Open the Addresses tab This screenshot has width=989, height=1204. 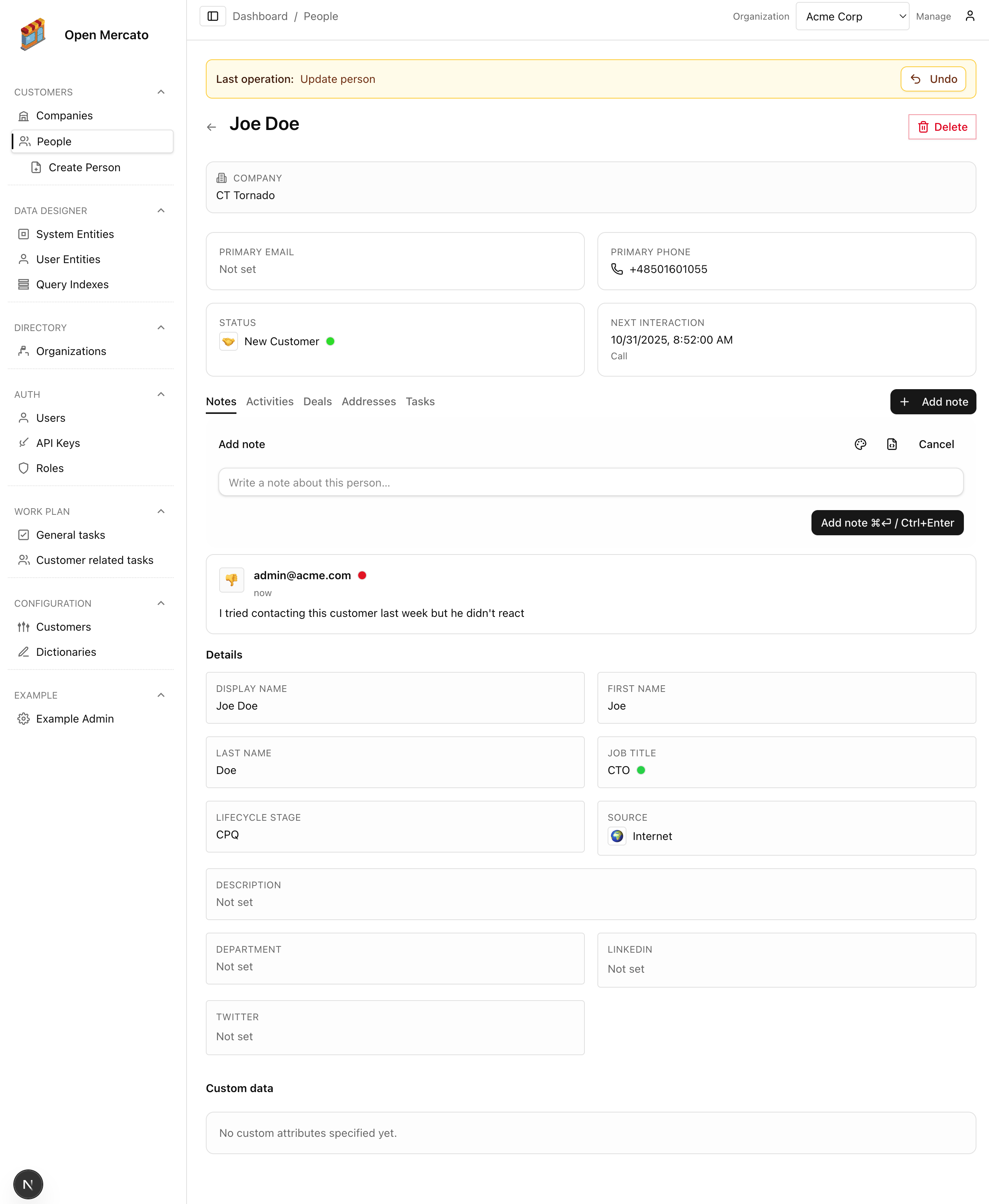point(368,401)
